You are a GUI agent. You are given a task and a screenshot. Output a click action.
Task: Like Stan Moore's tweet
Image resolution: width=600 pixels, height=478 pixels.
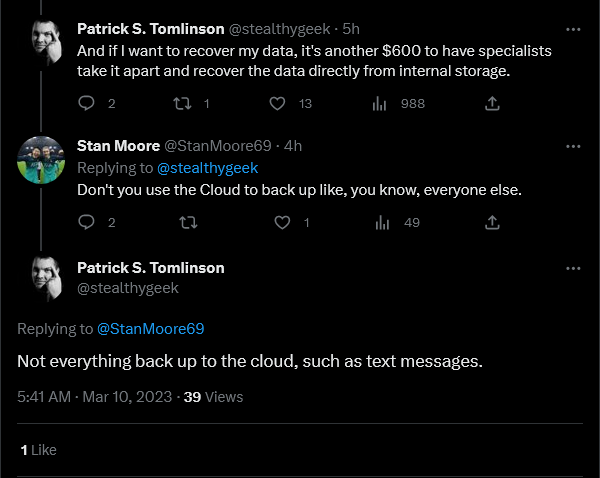[x=282, y=222]
